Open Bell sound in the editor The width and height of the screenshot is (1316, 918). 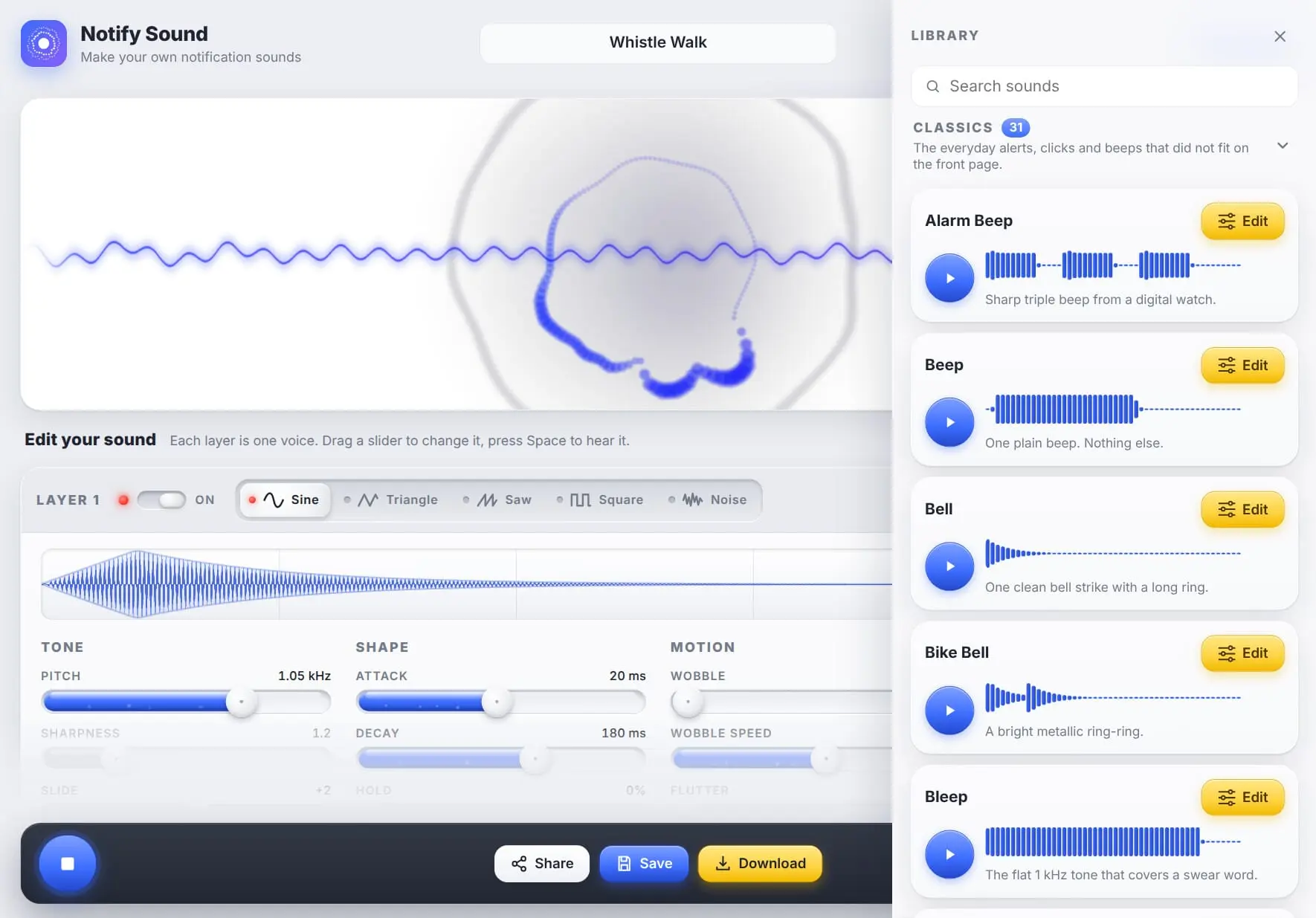[1242, 509]
